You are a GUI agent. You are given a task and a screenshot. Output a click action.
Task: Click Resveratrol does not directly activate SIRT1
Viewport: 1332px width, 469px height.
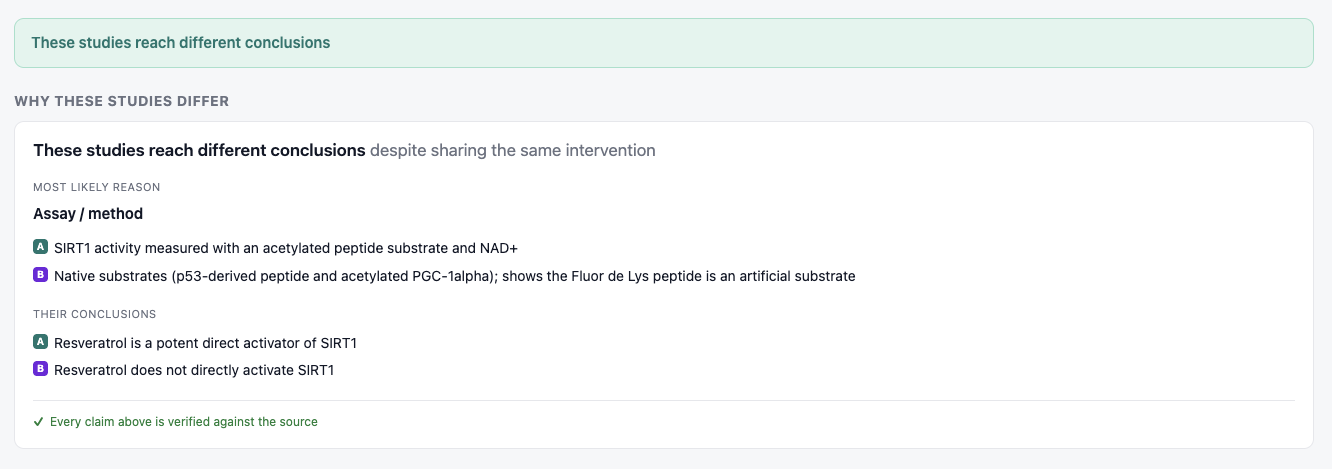click(x=194, y=370)
